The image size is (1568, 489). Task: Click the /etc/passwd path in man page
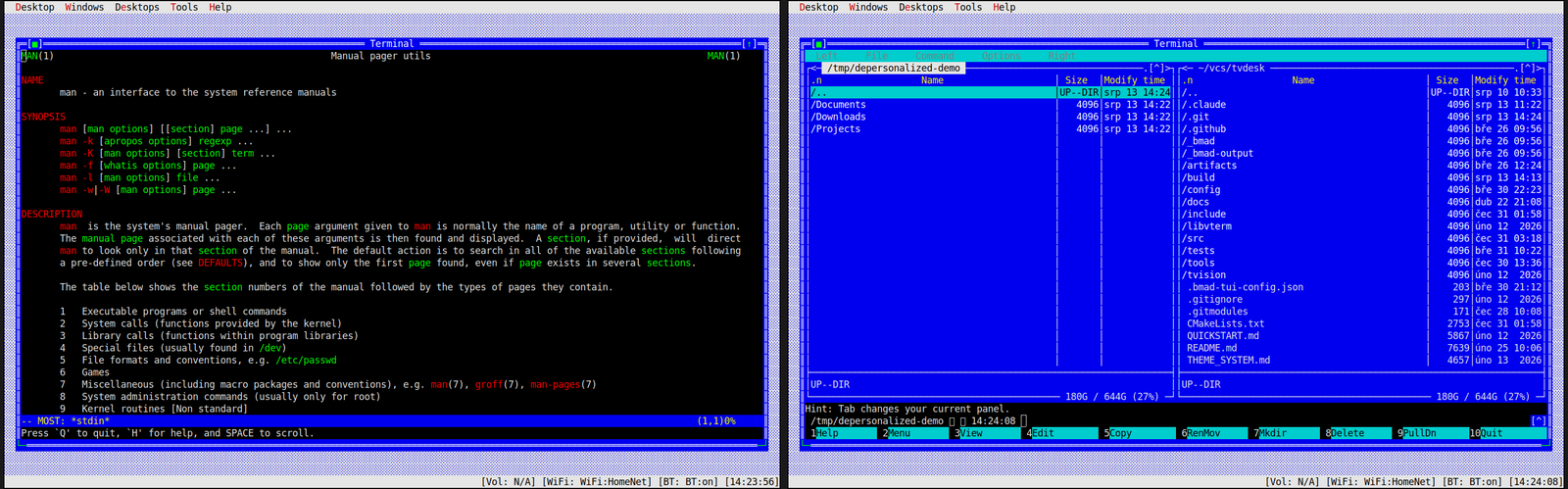point(306,361)
